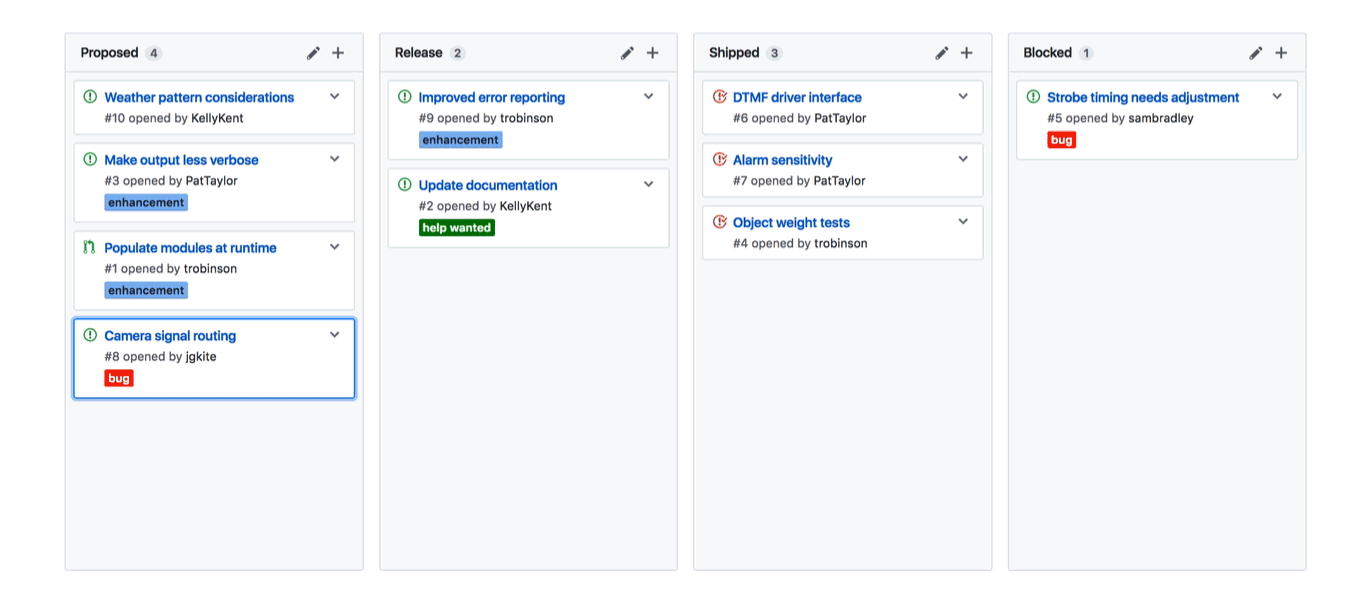The height and width of the screenshot is (600, 1360).
Task: Click the Proposed column card count badge
Action: tap(153, 53)
